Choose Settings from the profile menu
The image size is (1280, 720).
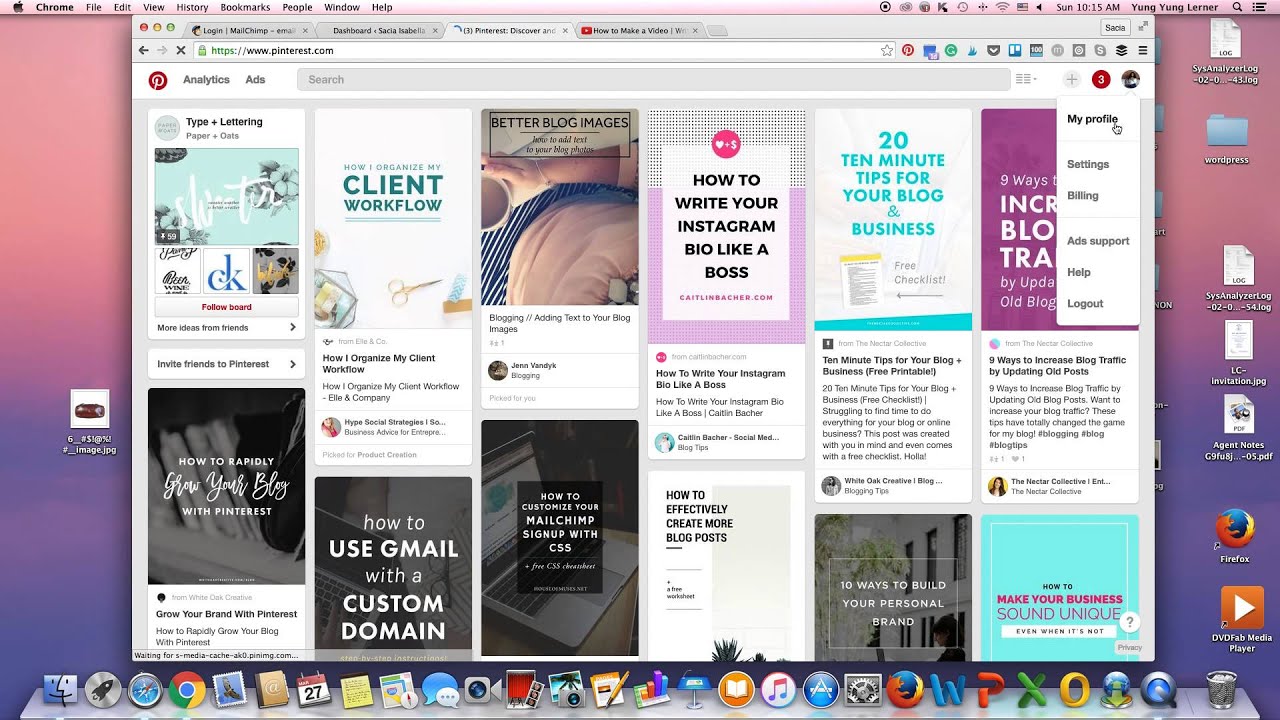[1088, 164]
